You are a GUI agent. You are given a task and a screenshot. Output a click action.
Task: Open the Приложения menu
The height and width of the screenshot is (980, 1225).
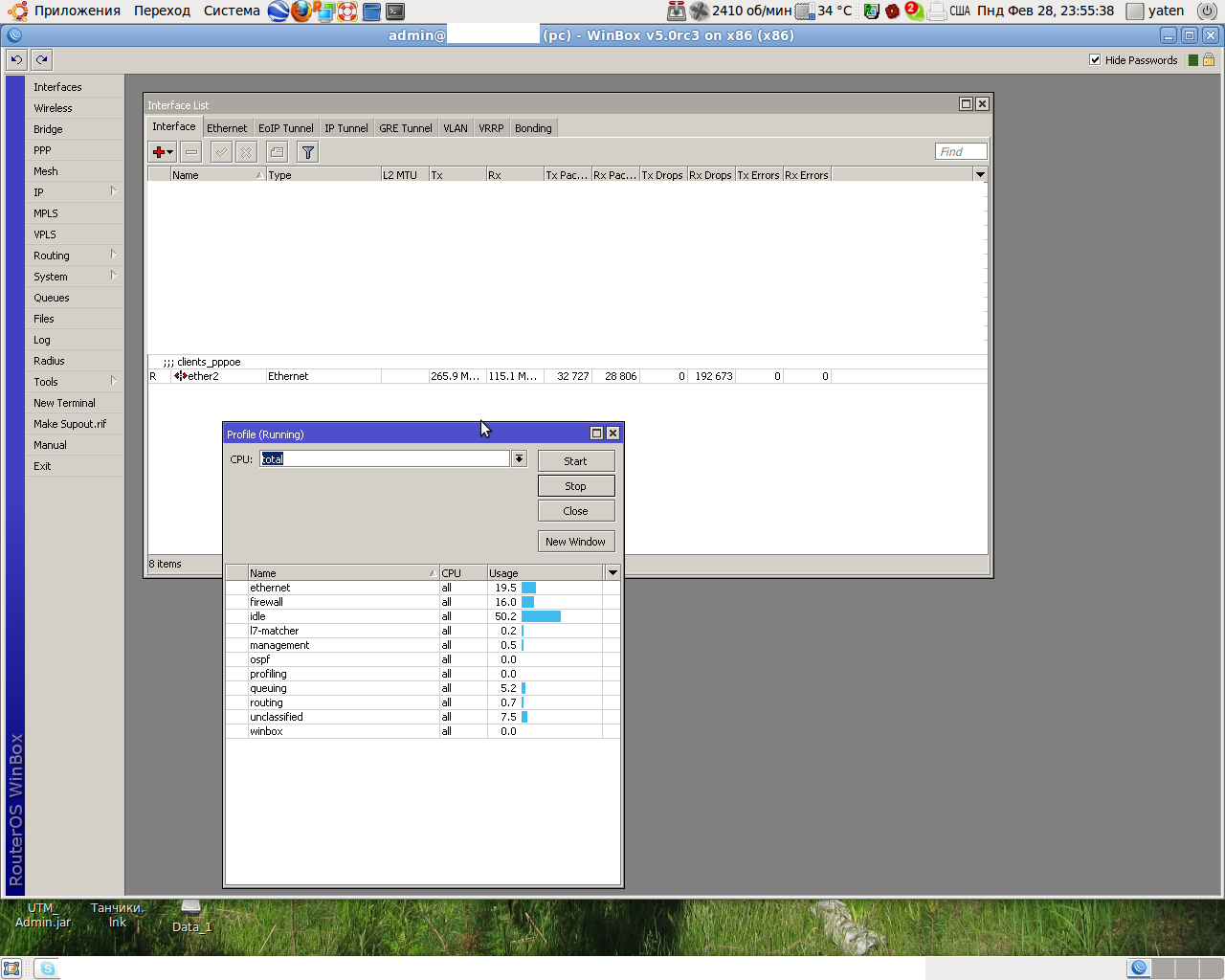[x=78, y=11]
